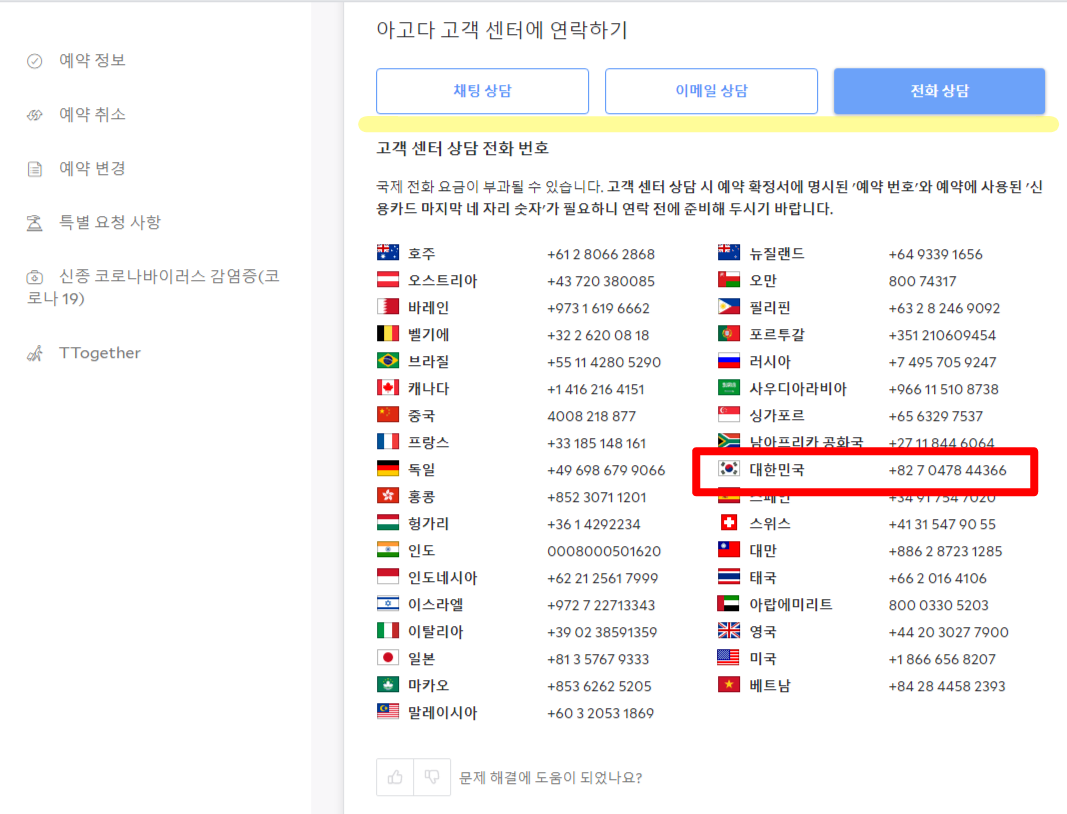Click the Macau number +853 6262 5205
1067x814 pixels.
tap(600, 686)
